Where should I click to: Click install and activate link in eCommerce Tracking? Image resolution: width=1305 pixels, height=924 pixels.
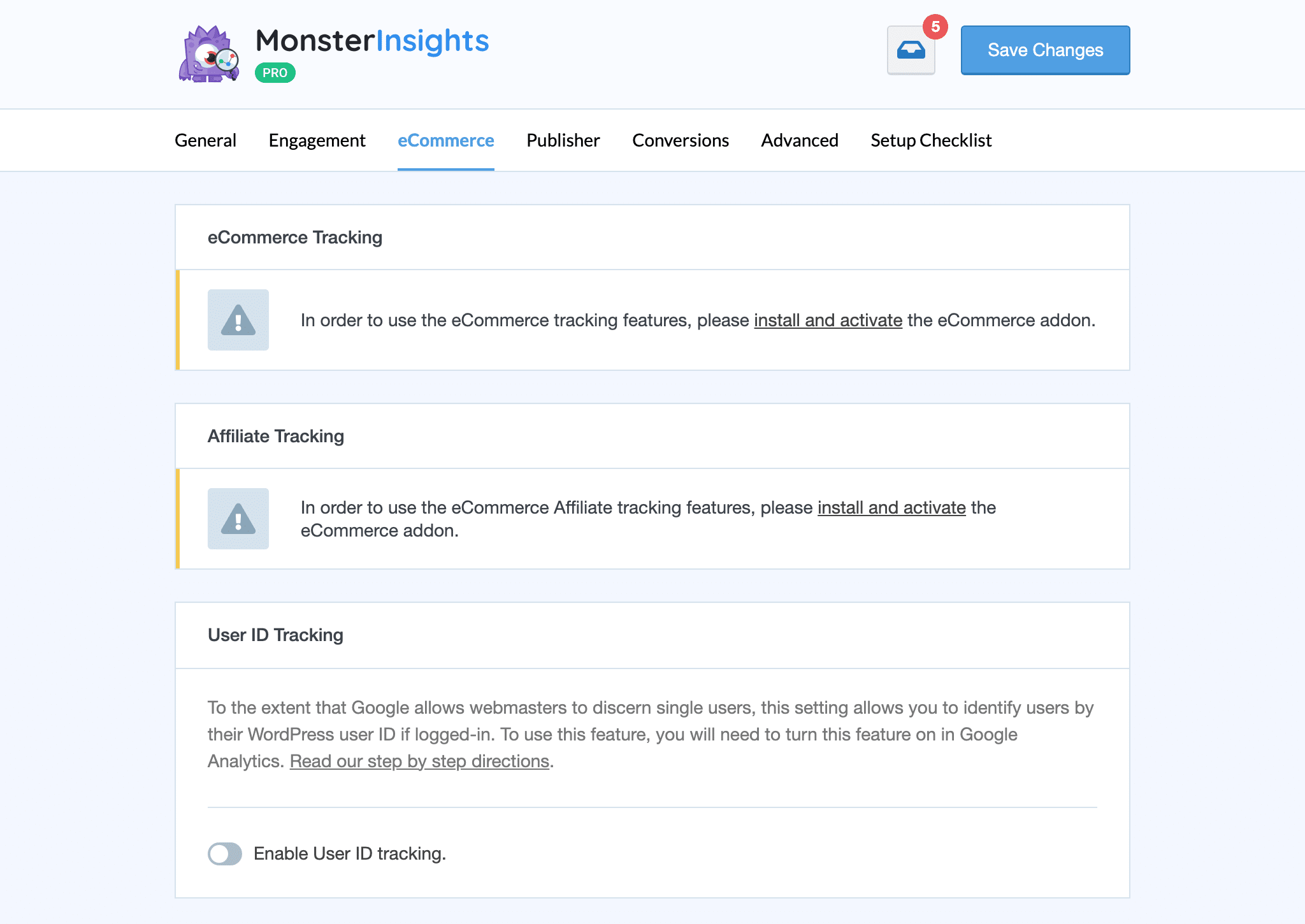point(828,320)
